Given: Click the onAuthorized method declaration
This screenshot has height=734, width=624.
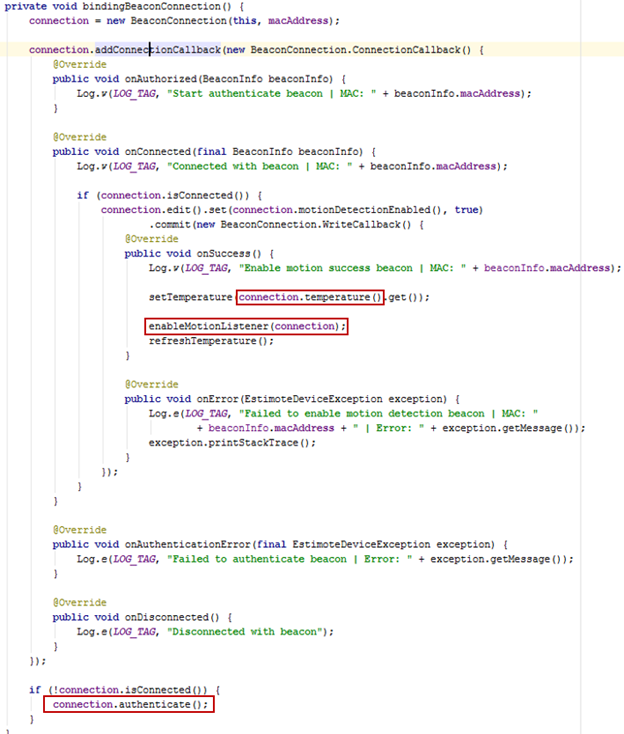Looking at the screenshot, I should point(199,79).
